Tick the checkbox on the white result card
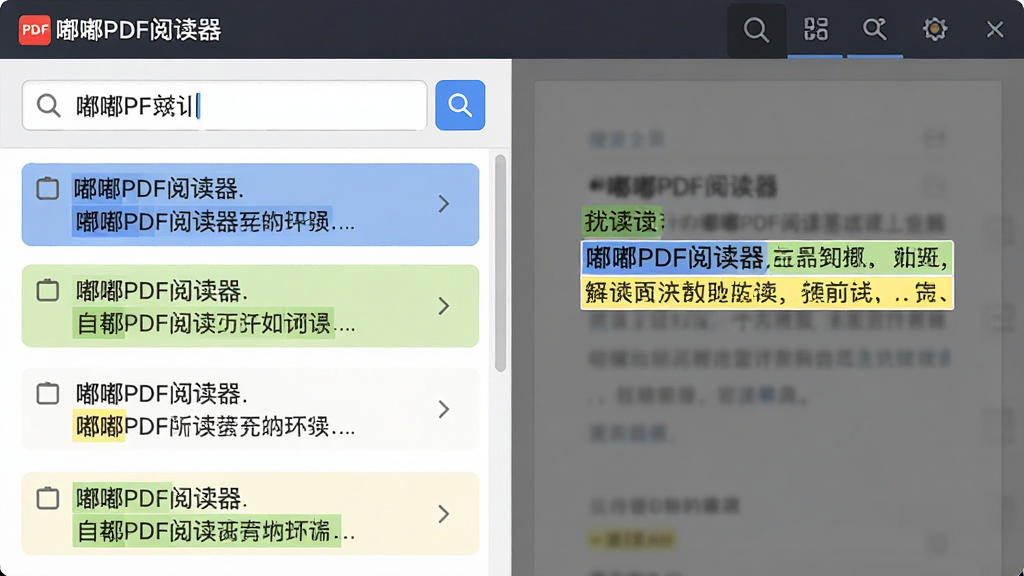This screenshot has height=576, width=1024. tap(48, 394)
